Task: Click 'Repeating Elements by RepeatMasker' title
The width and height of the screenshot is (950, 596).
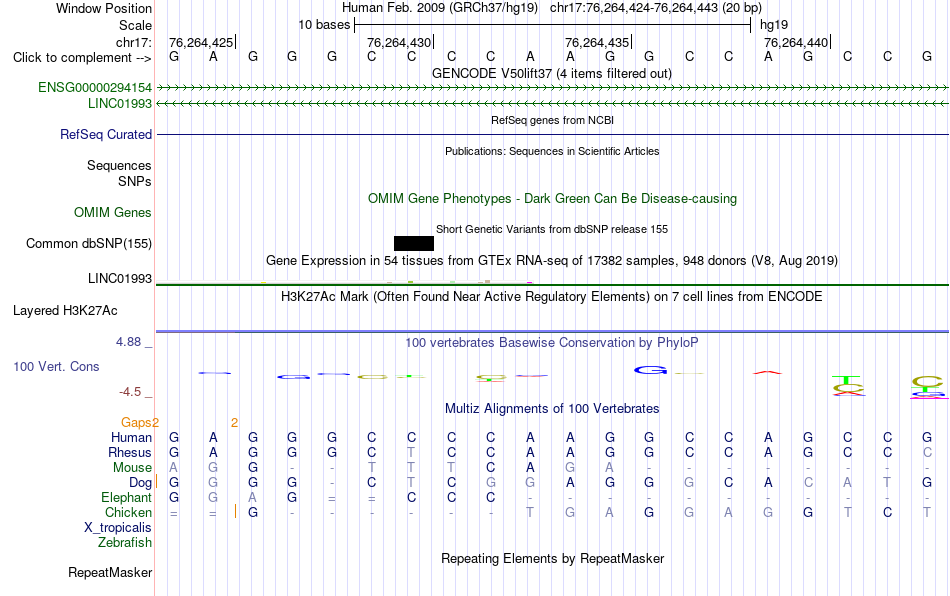Action: 552,558
